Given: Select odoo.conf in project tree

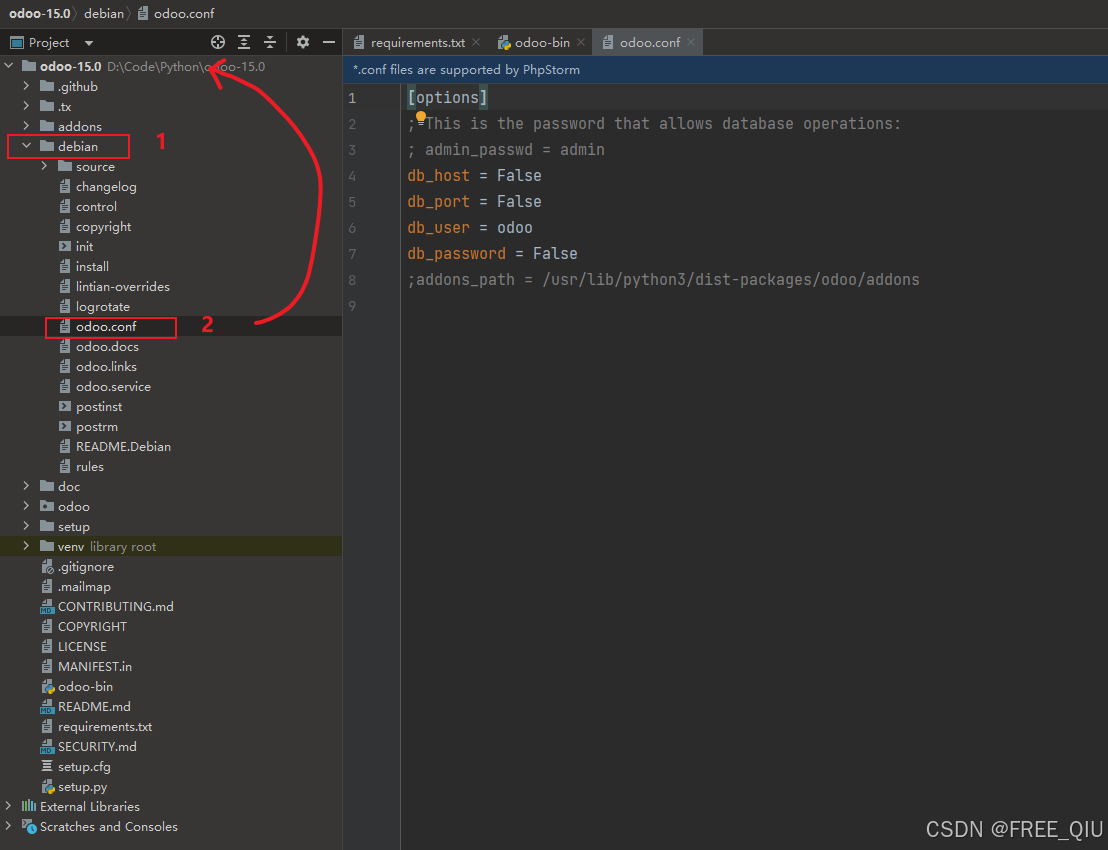Looking at the screenshot, I should (x=106, y=326).
